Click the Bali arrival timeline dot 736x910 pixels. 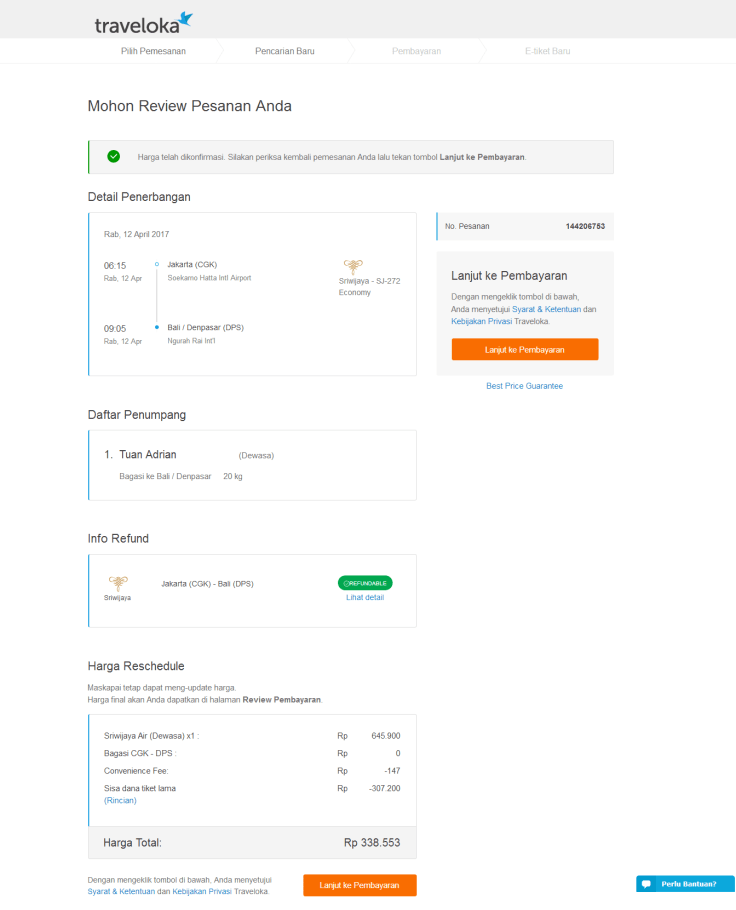157,327
